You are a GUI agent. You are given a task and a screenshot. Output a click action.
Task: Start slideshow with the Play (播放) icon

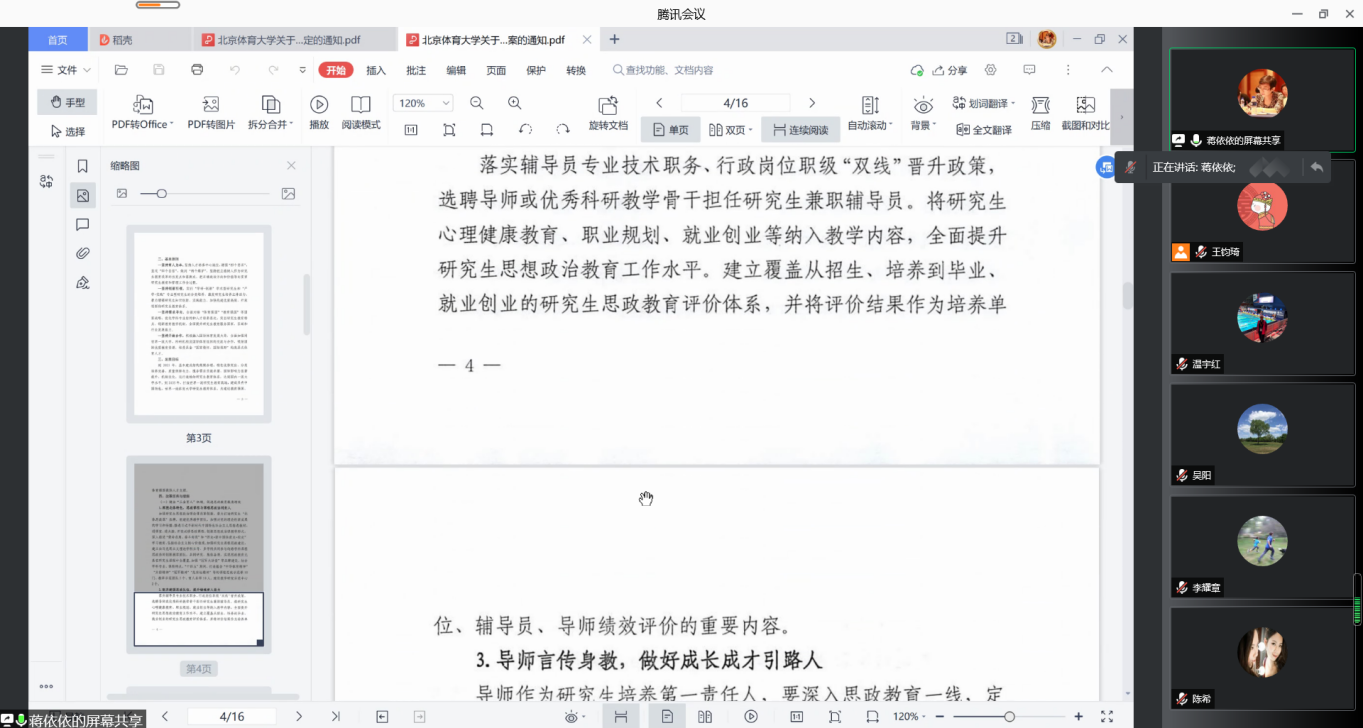[x=319, y=105]
